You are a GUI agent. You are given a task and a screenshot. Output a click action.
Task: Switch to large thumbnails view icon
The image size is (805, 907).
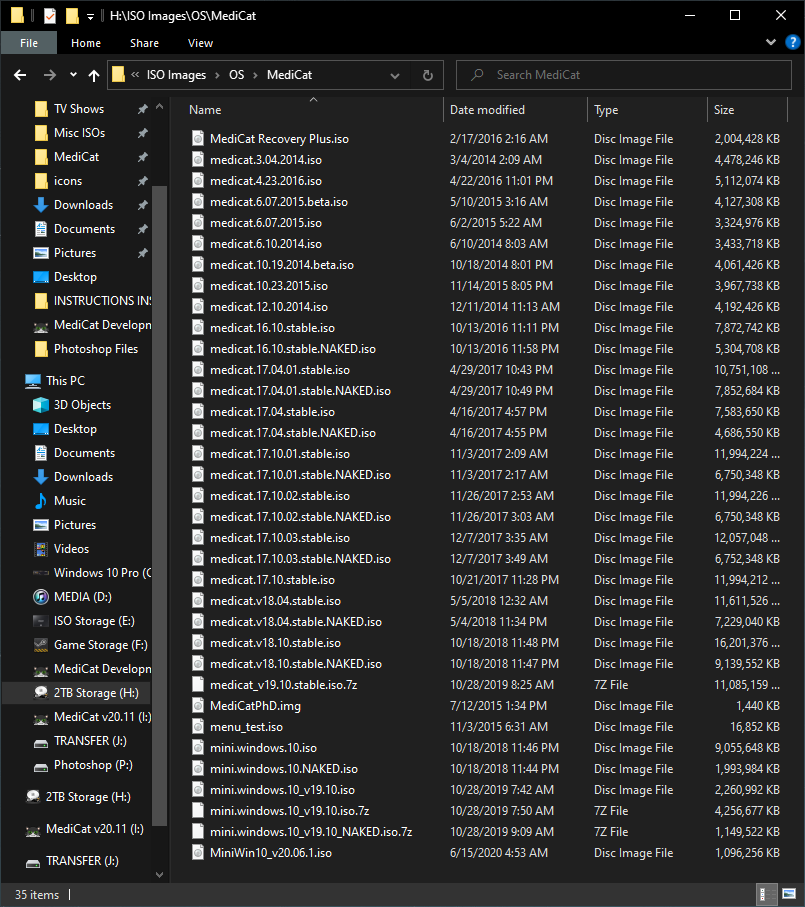click(789, 894)
